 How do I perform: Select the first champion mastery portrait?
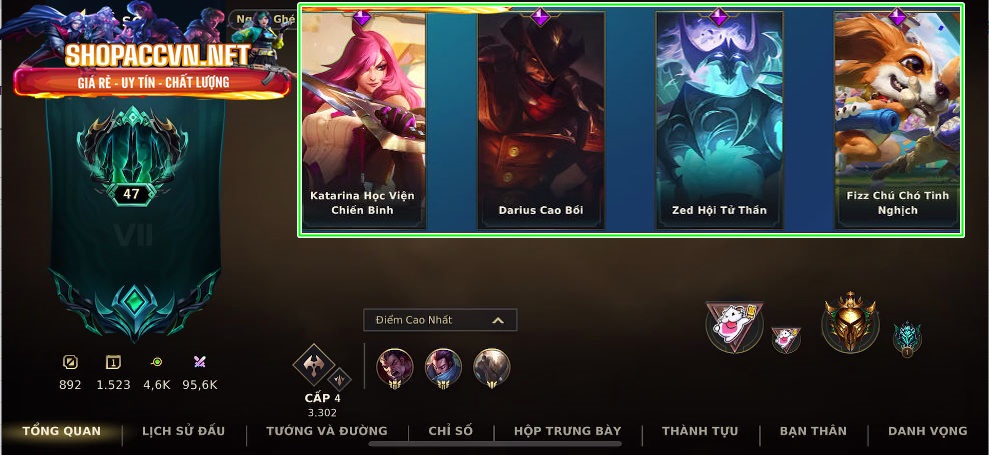coord(395,367)
